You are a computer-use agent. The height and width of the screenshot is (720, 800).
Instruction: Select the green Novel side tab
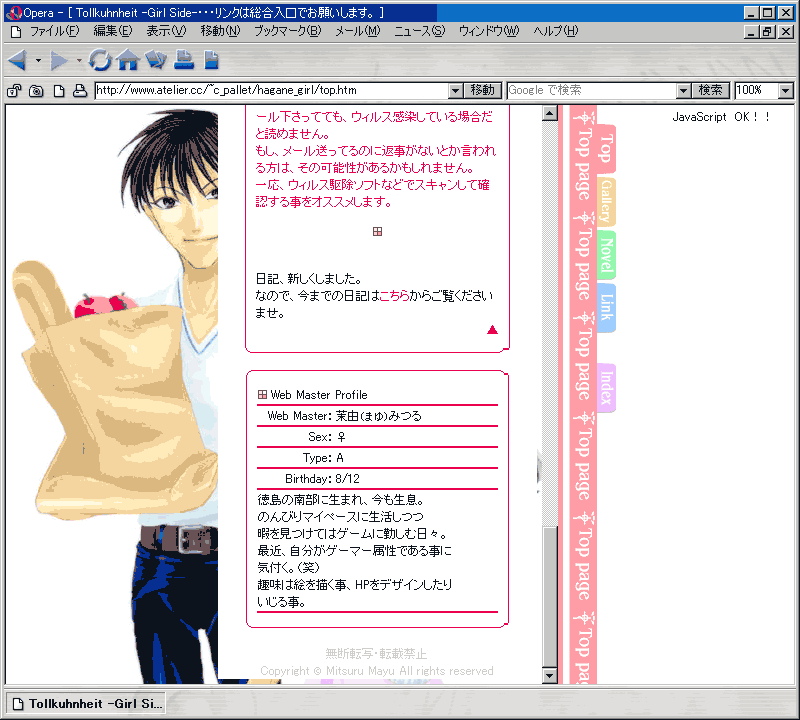coord(606,254)
